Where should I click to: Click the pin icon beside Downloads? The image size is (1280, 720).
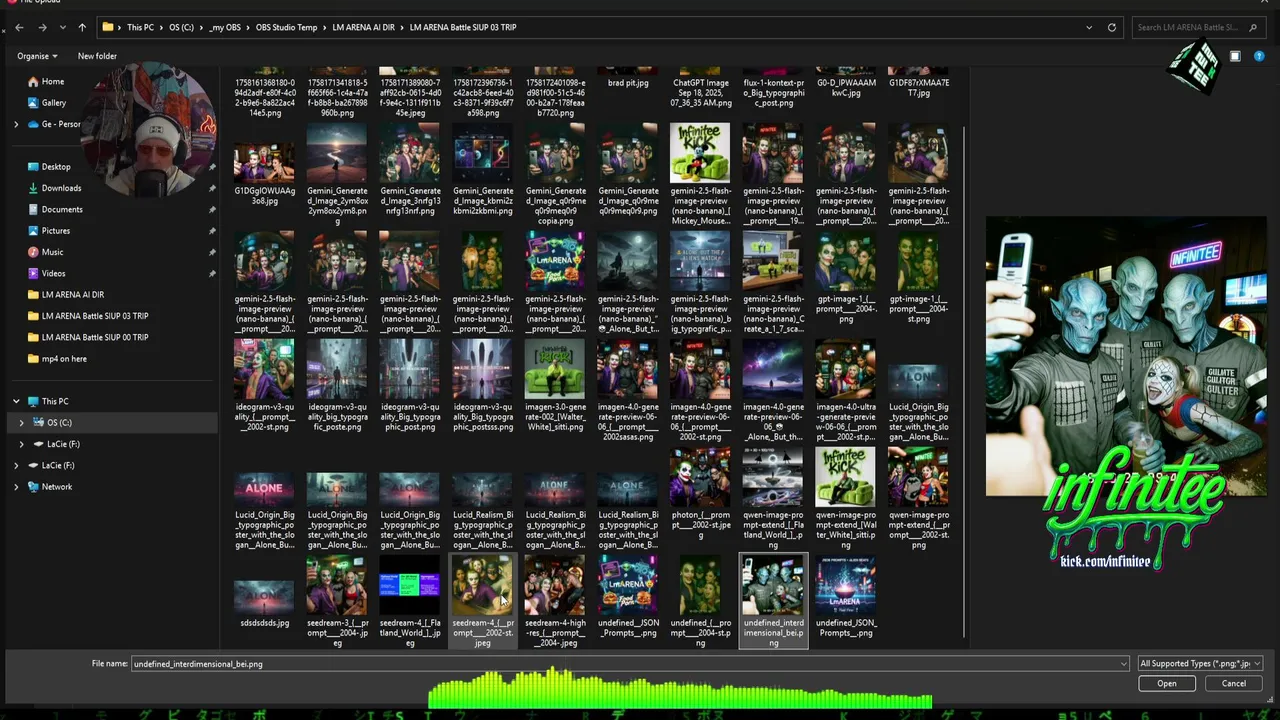[212, 188]
